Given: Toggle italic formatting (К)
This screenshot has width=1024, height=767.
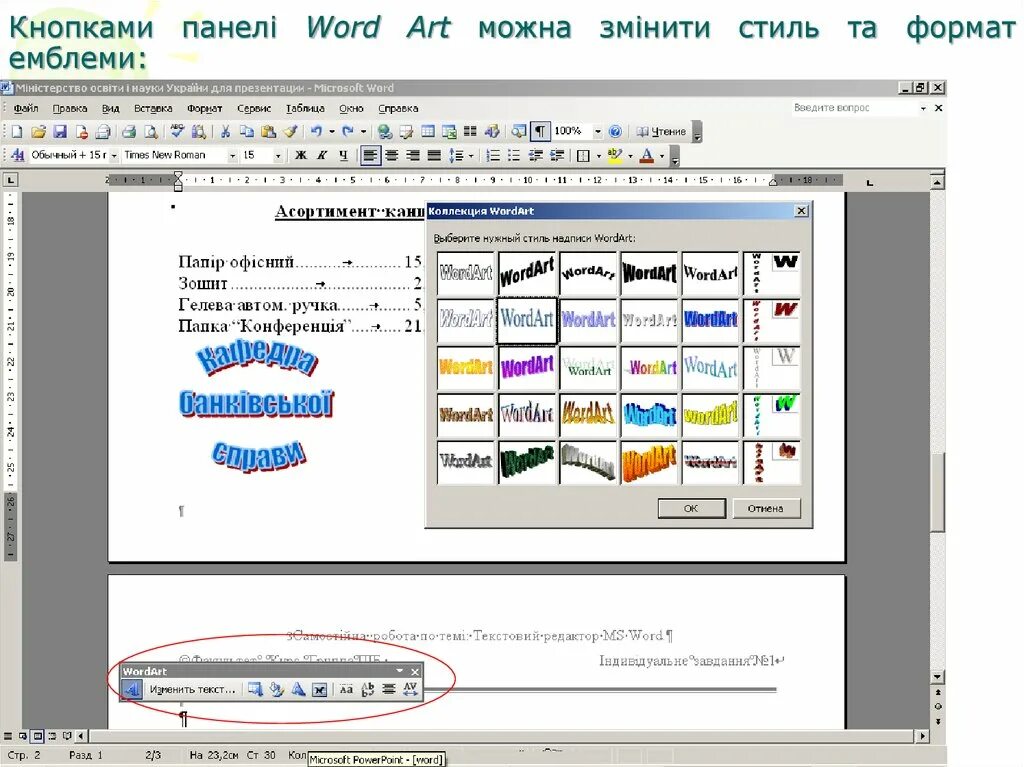Looking at the screenshot, I should click(321, 155).
